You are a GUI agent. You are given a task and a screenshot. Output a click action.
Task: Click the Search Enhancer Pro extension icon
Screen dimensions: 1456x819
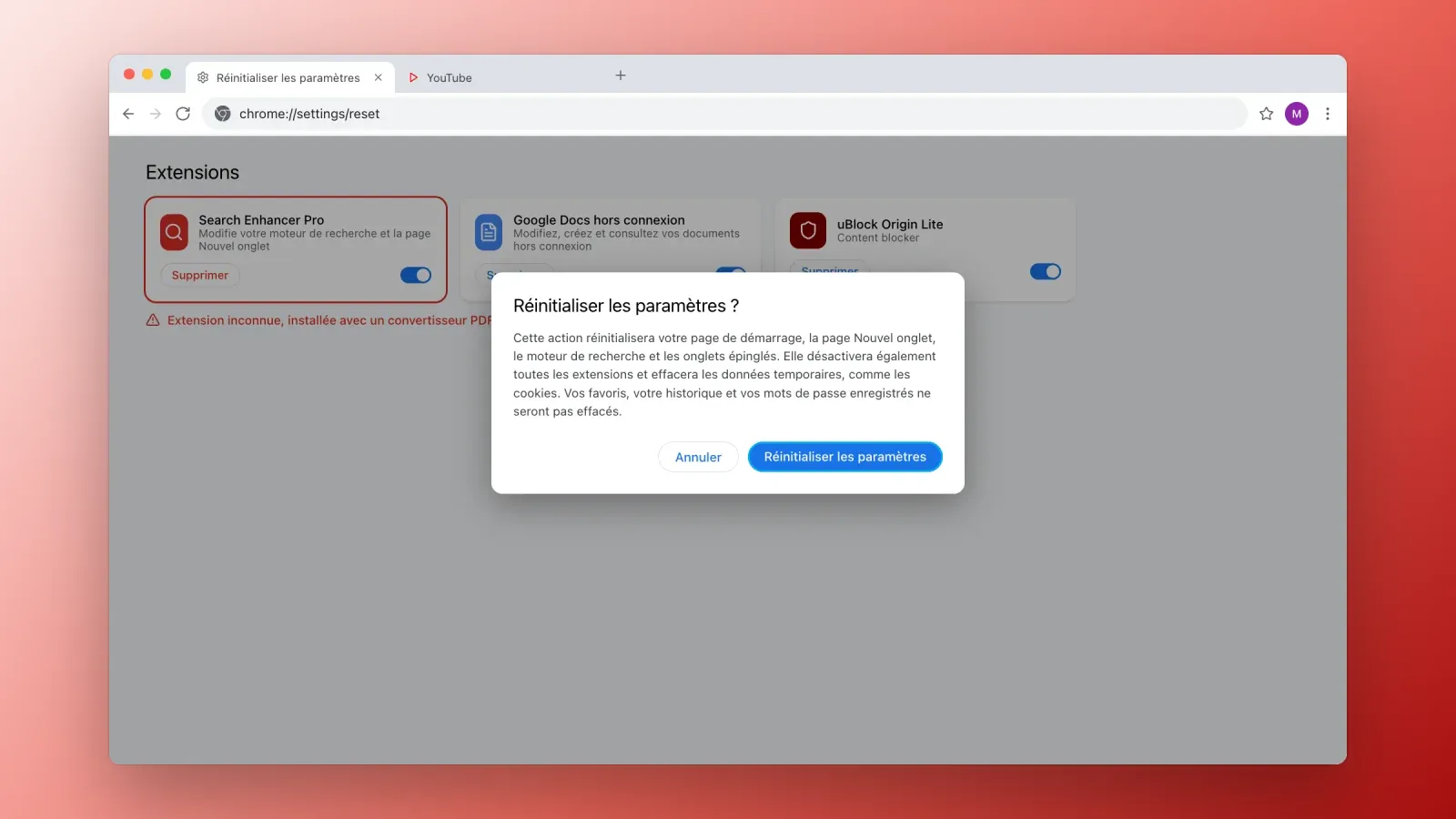174,232
